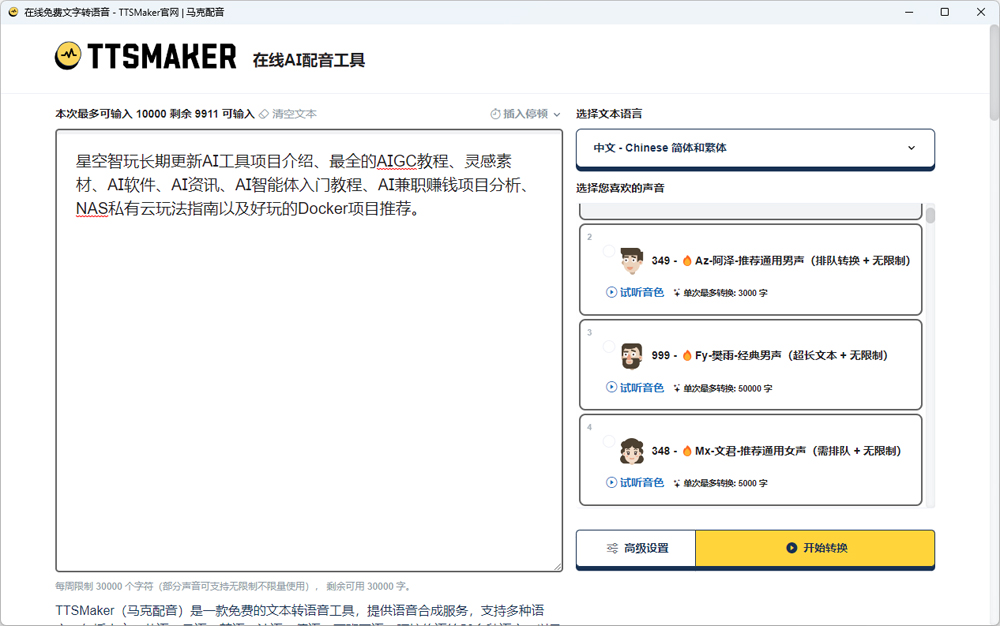Click the insert pause clock icon

tap(495, 114)
